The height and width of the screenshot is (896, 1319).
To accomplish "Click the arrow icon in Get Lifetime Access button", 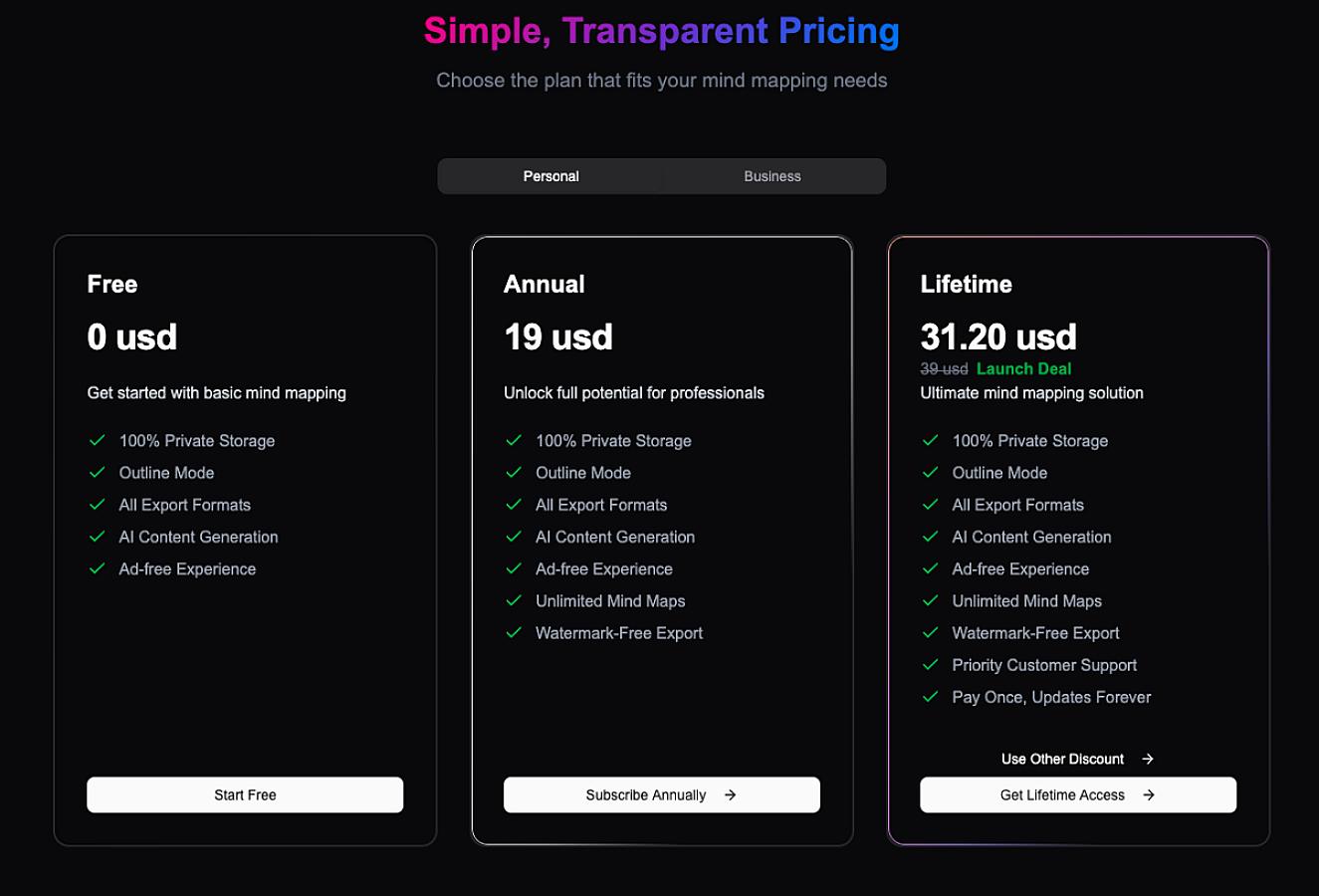I will [1149, 794].
